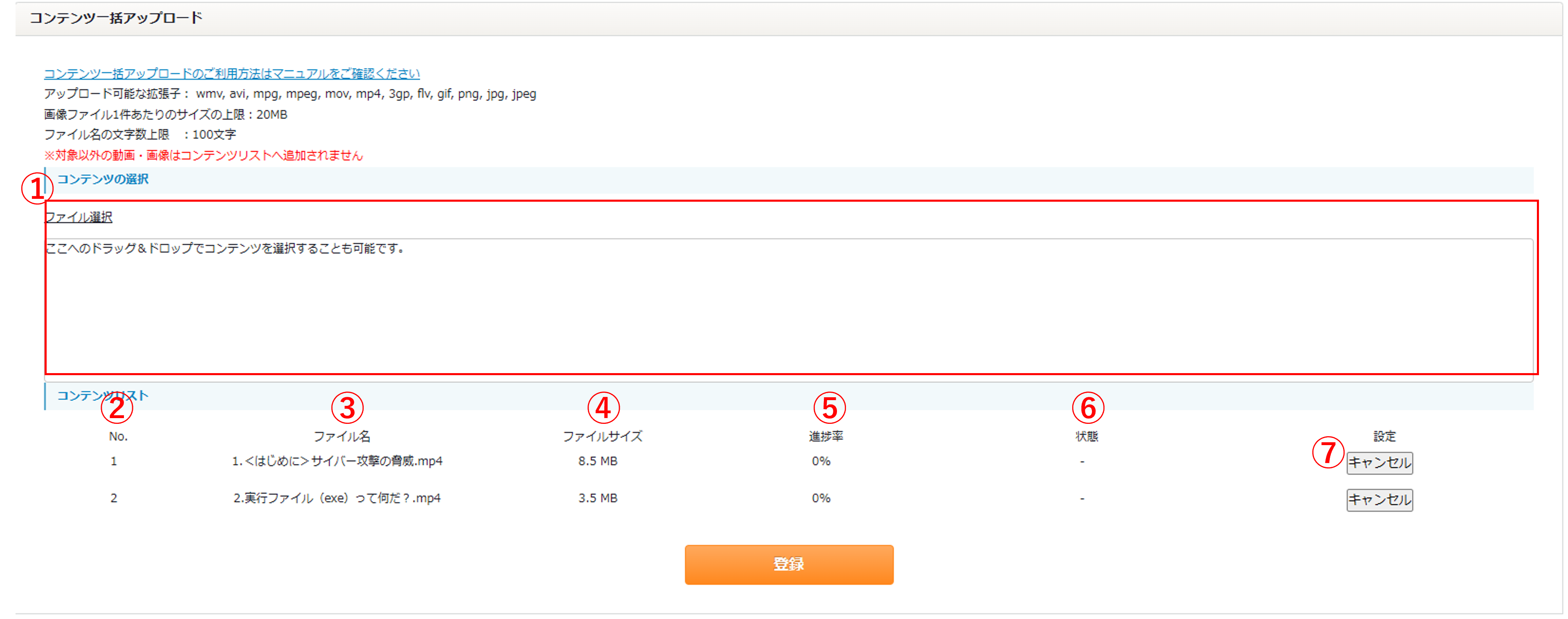Click the circled number 2 annotation marker
Viewport: 1568px width, 619px height.
[117, 408]
